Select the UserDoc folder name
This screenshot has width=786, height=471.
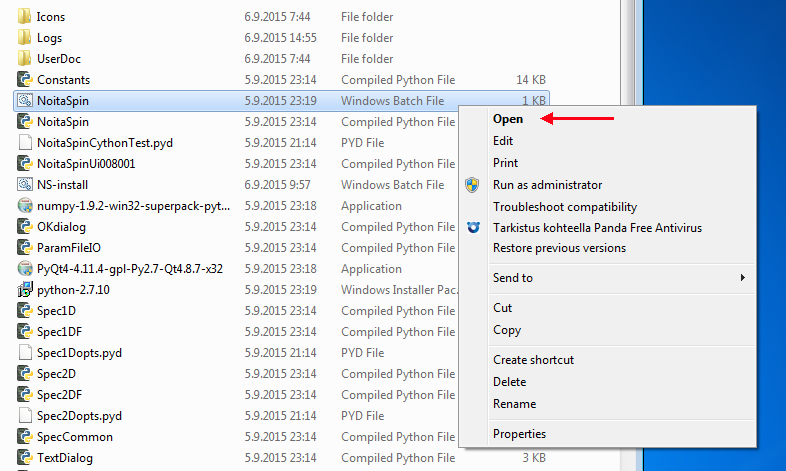point(59,59)
